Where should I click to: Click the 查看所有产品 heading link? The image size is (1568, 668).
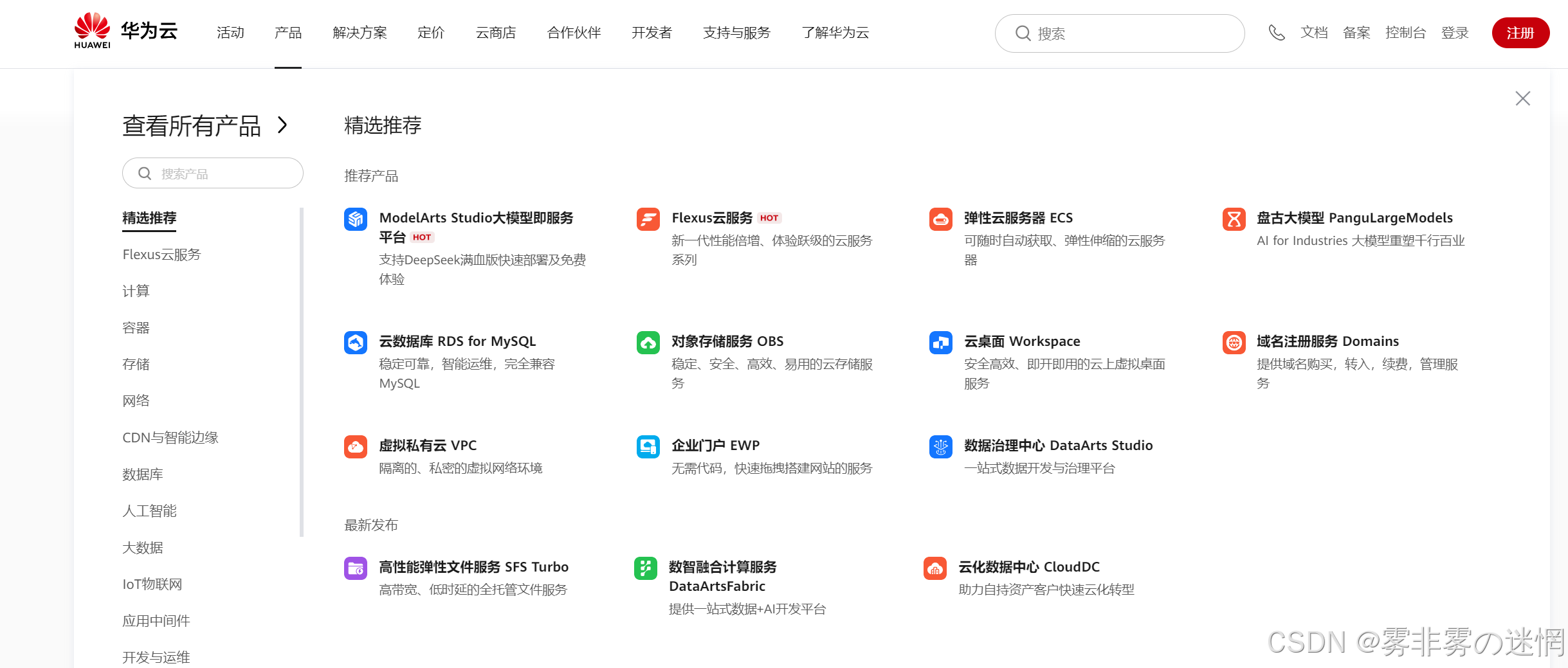click(x=192, y=125)
